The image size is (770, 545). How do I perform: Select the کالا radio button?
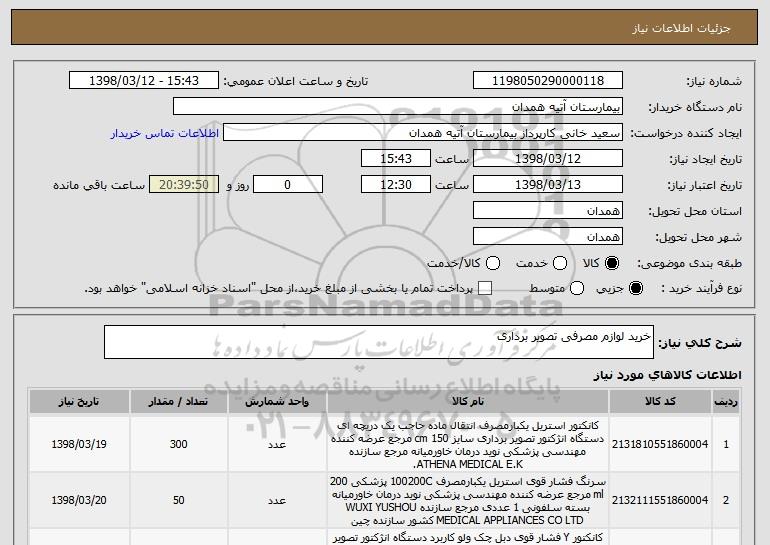coord(611,263)
